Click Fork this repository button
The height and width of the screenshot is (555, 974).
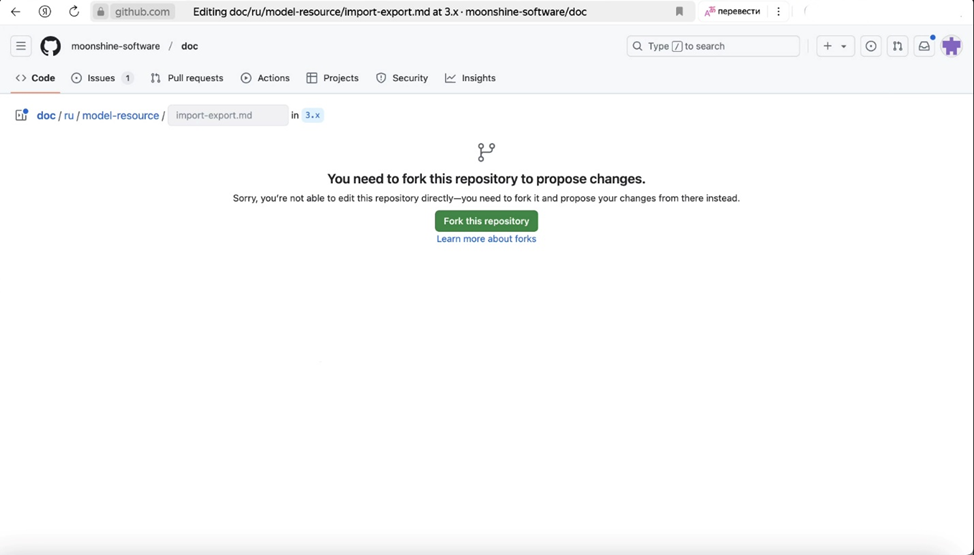coord(486,221)
